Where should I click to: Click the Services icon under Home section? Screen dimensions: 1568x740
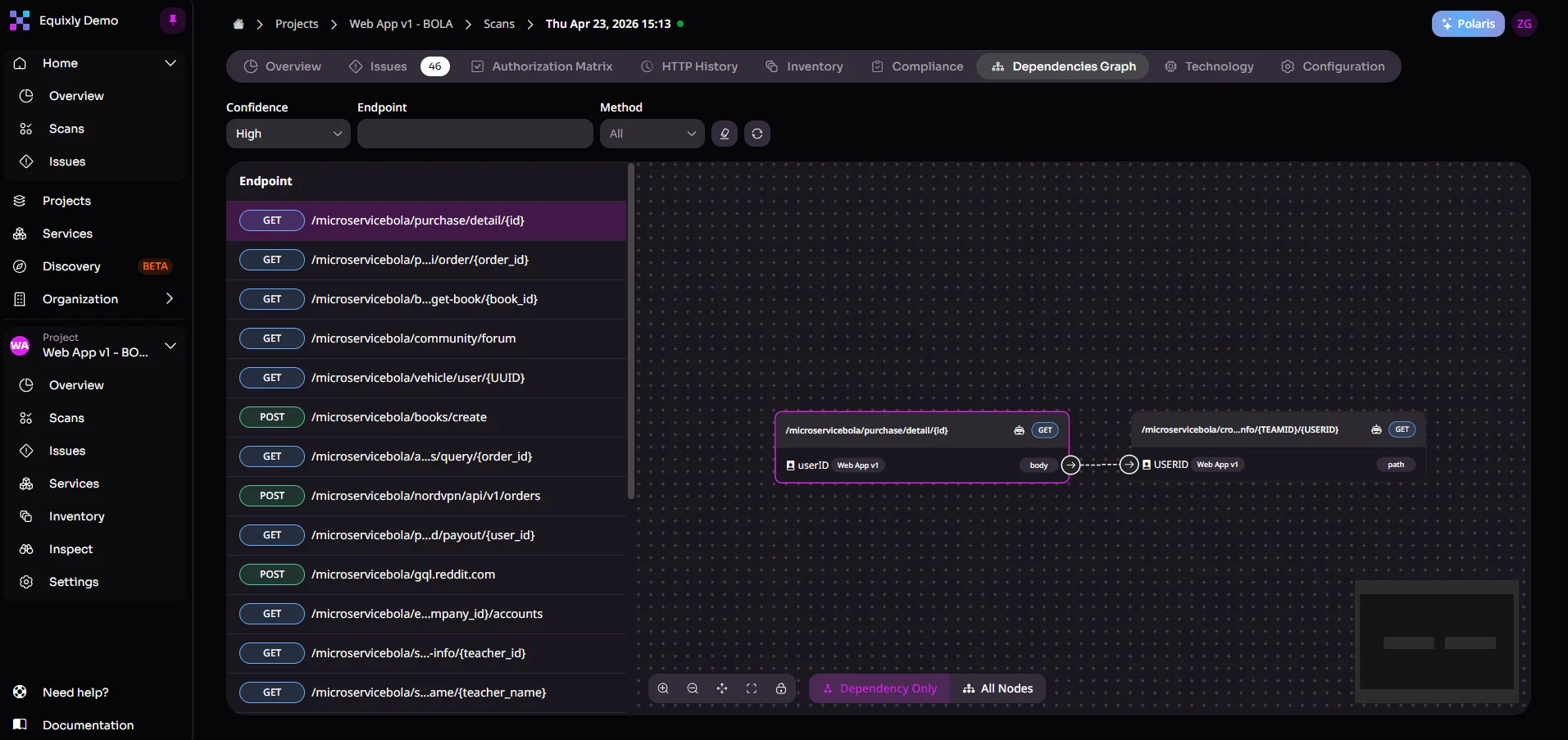20,234
